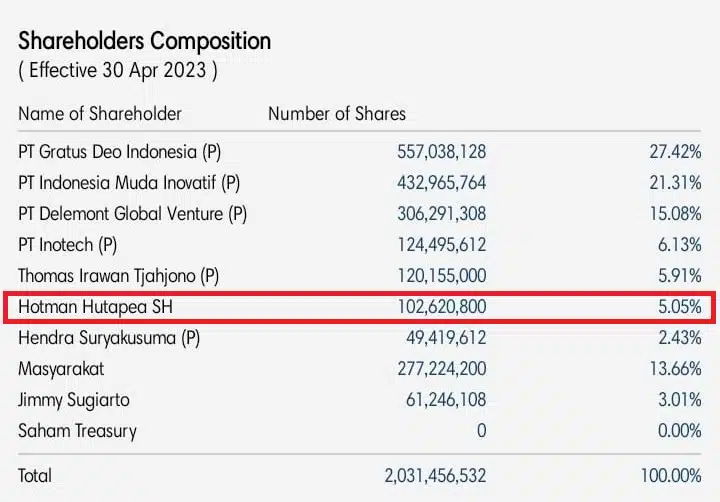
Task: Click the 27.42% percentage value
Action: point(674,153)
